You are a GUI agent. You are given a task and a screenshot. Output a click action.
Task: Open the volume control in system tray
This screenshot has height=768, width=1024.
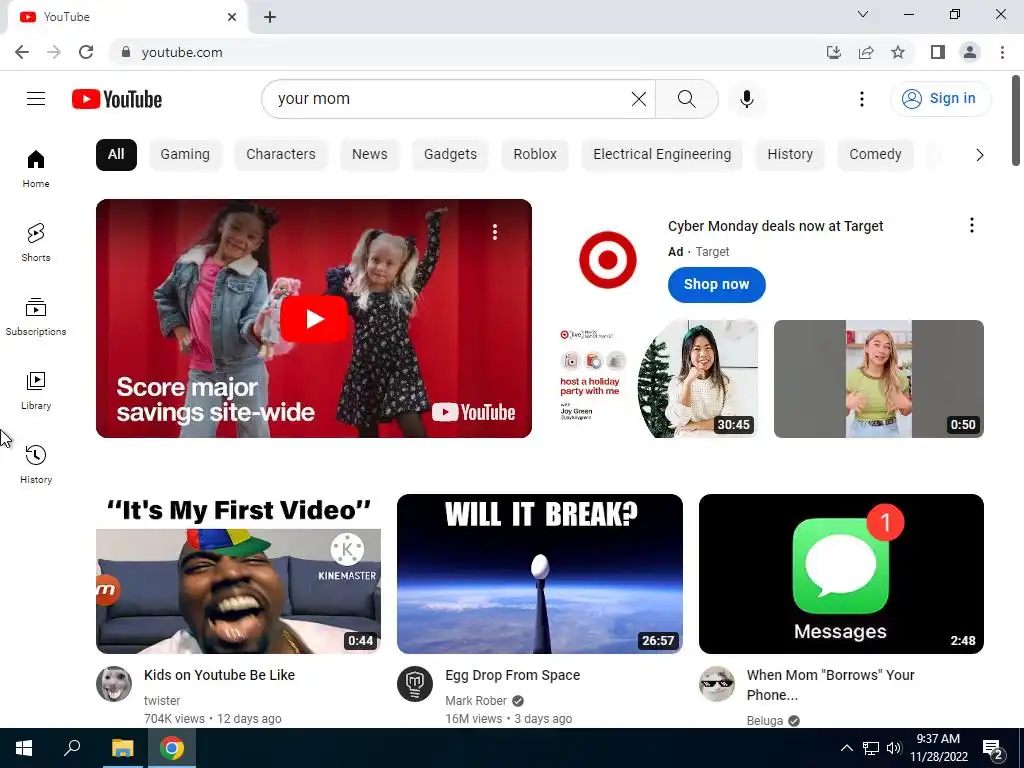(893, 748)
